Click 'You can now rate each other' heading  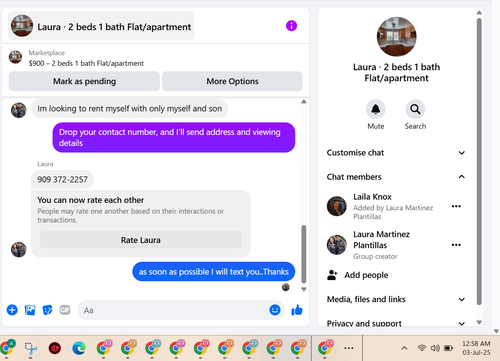pyautogui.click(x=91, y=200)
